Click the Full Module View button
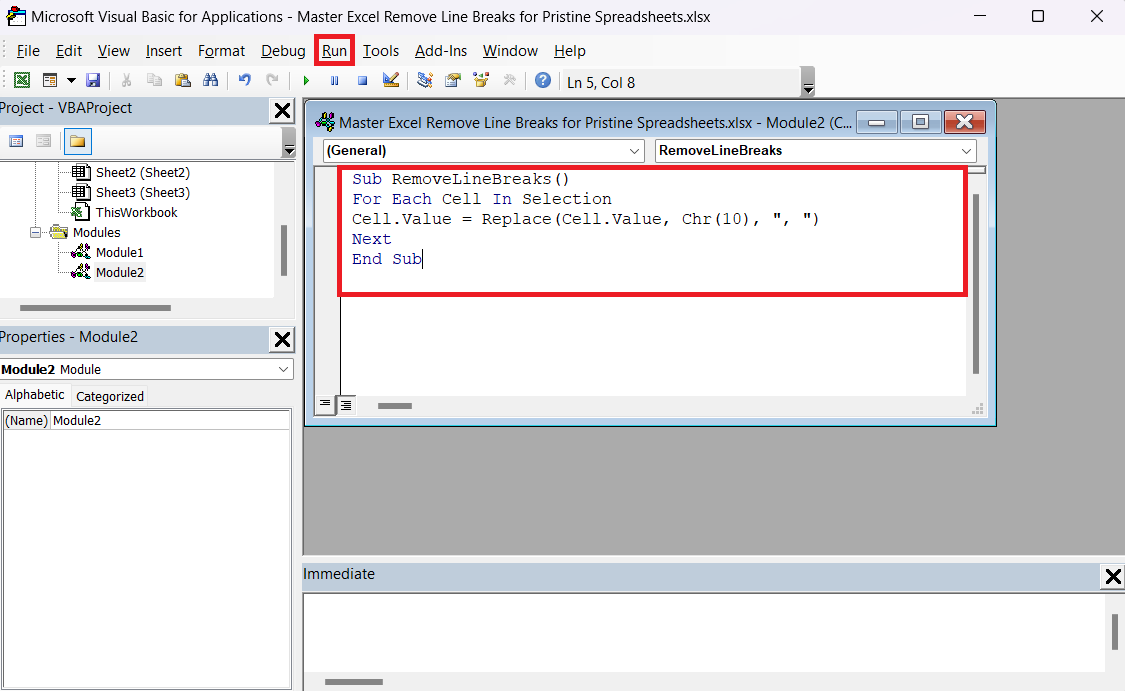 tap(346, 405)
